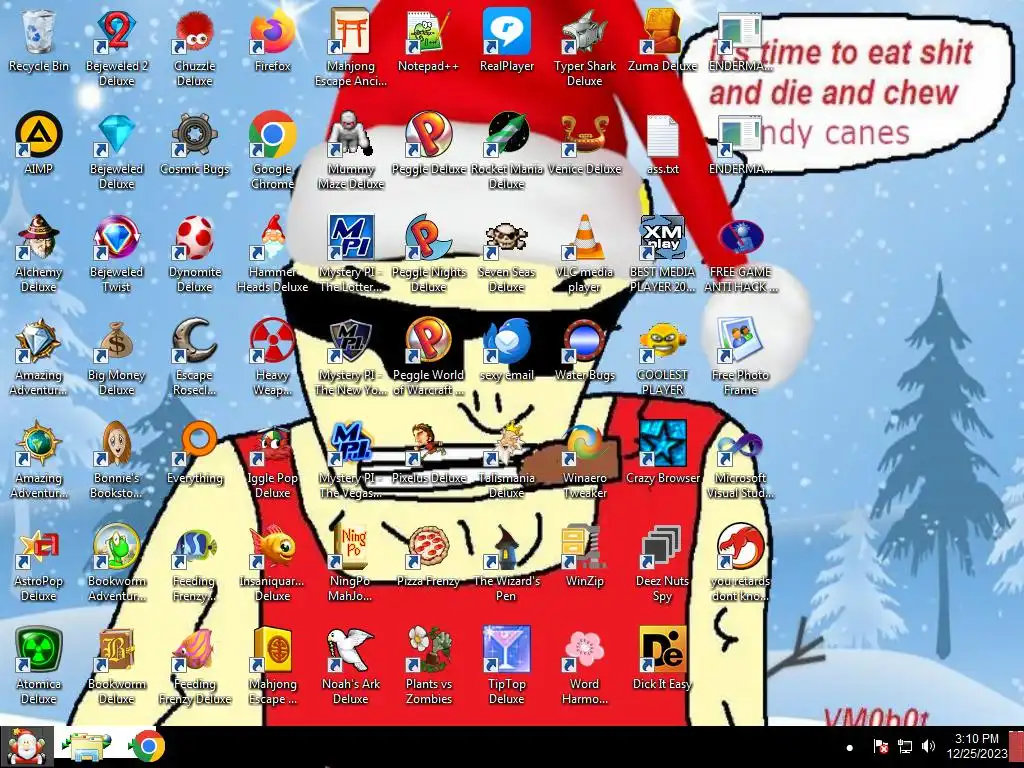Click the Iggle Pop Deluxe icon
This screenshot has height=768, width=1024.
[272, 443]
